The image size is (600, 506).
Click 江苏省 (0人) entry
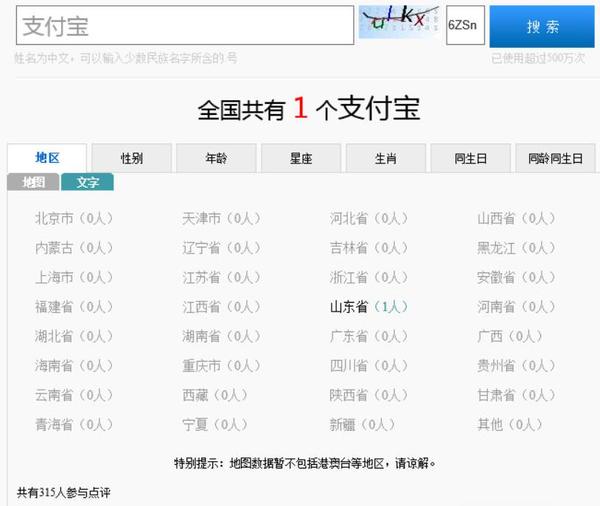click(222, 277)
